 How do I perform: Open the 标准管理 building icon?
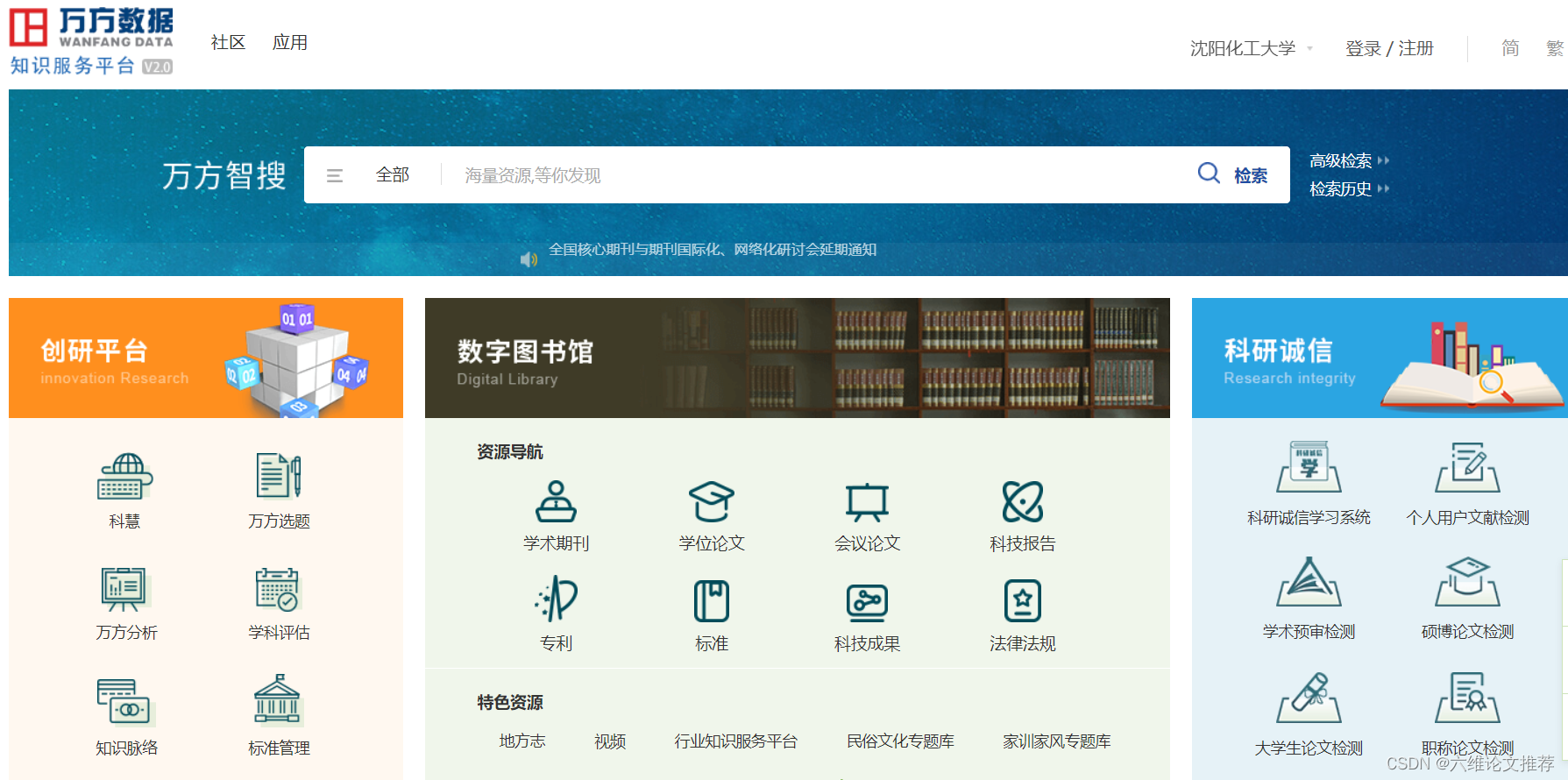click(x=279, y=700)
